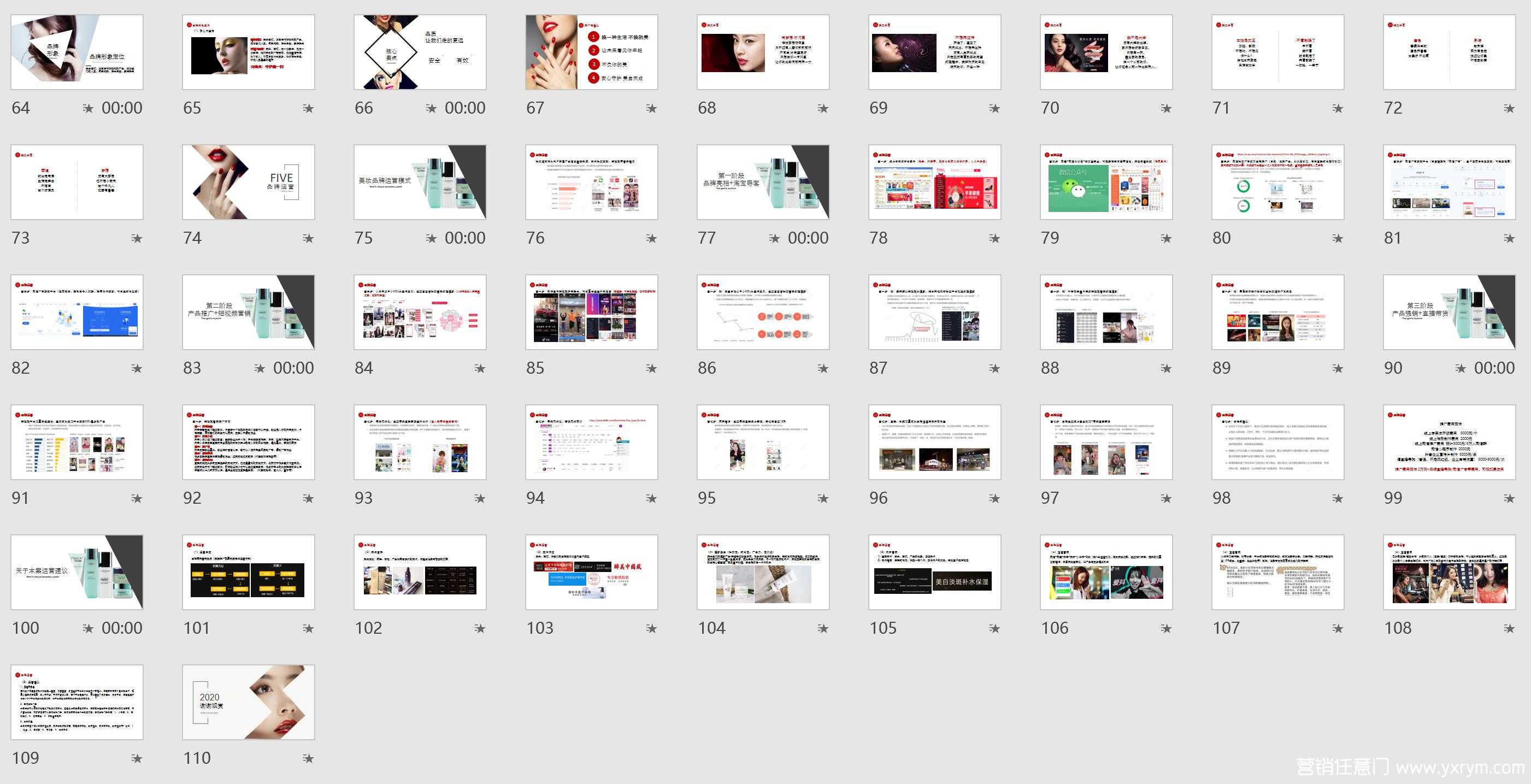Click the star icon beside slide 84
The image size is (1531, 784).
pyautogui.click(x=480, y=369)
